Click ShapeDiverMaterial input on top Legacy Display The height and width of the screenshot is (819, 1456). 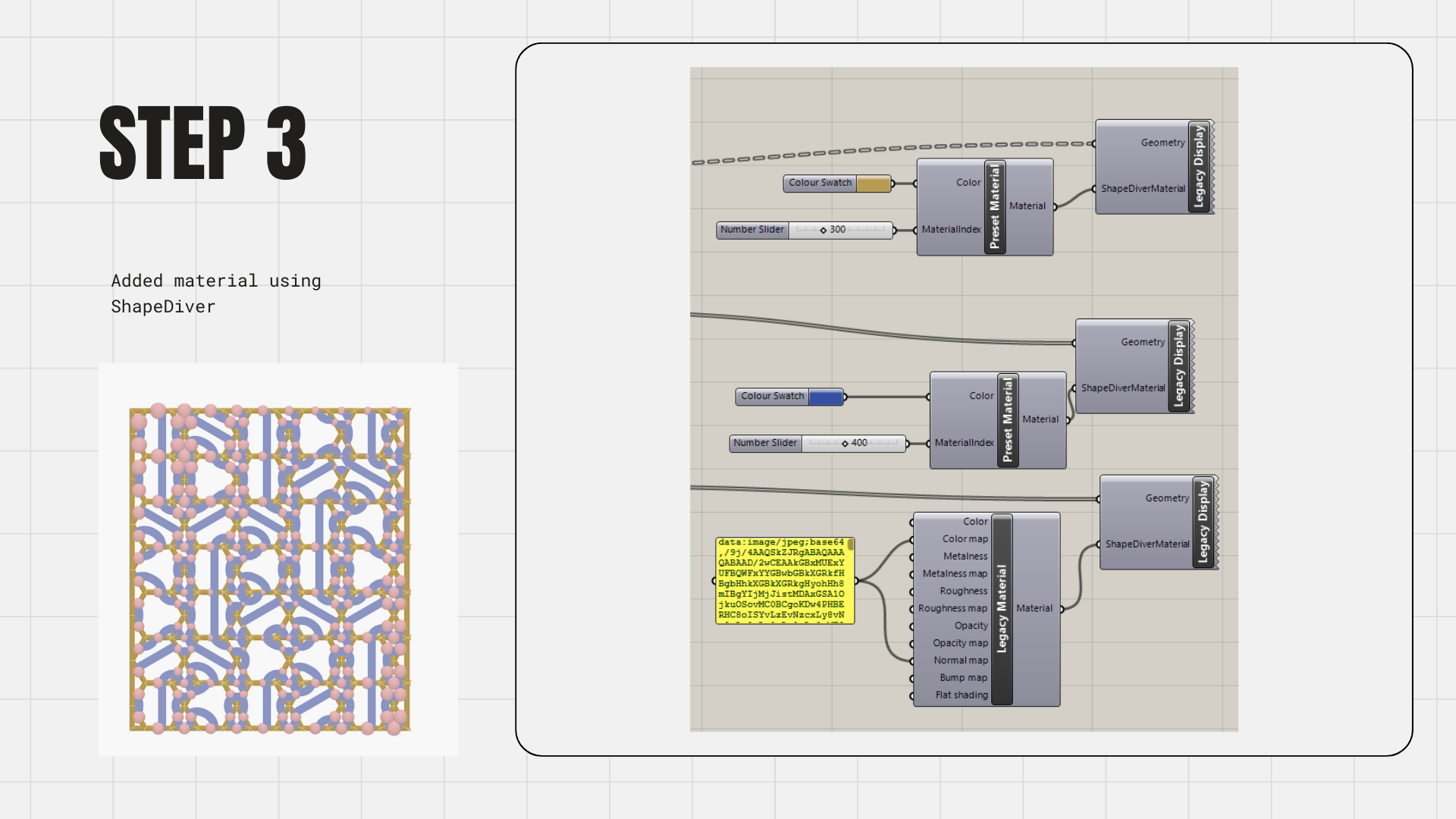(1142, 189)
